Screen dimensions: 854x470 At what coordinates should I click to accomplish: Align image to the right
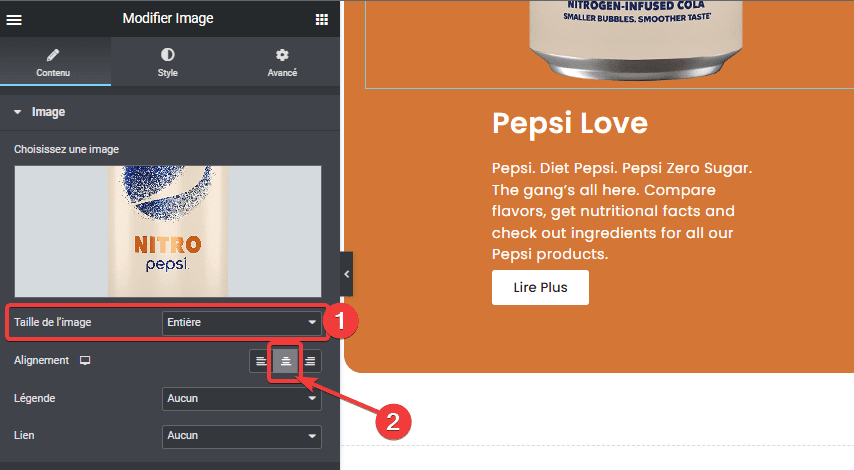[310, 361]
